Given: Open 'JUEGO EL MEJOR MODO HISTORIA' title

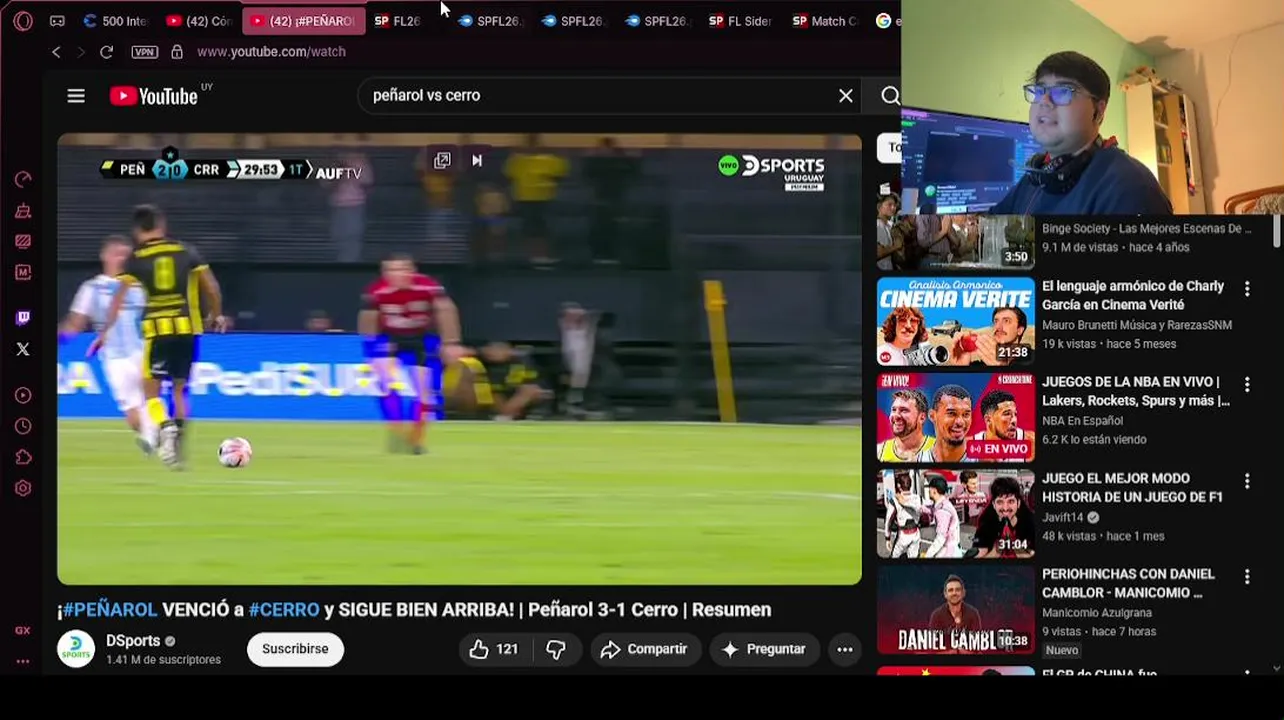Looking at the screenshot, I should (x=1132, y=487).
